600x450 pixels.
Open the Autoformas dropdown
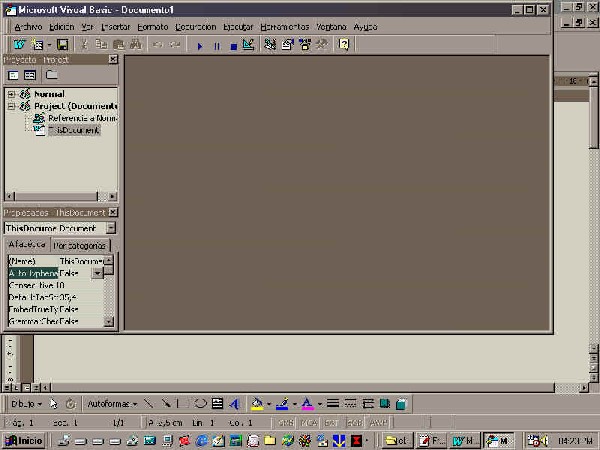click(112, 404)
